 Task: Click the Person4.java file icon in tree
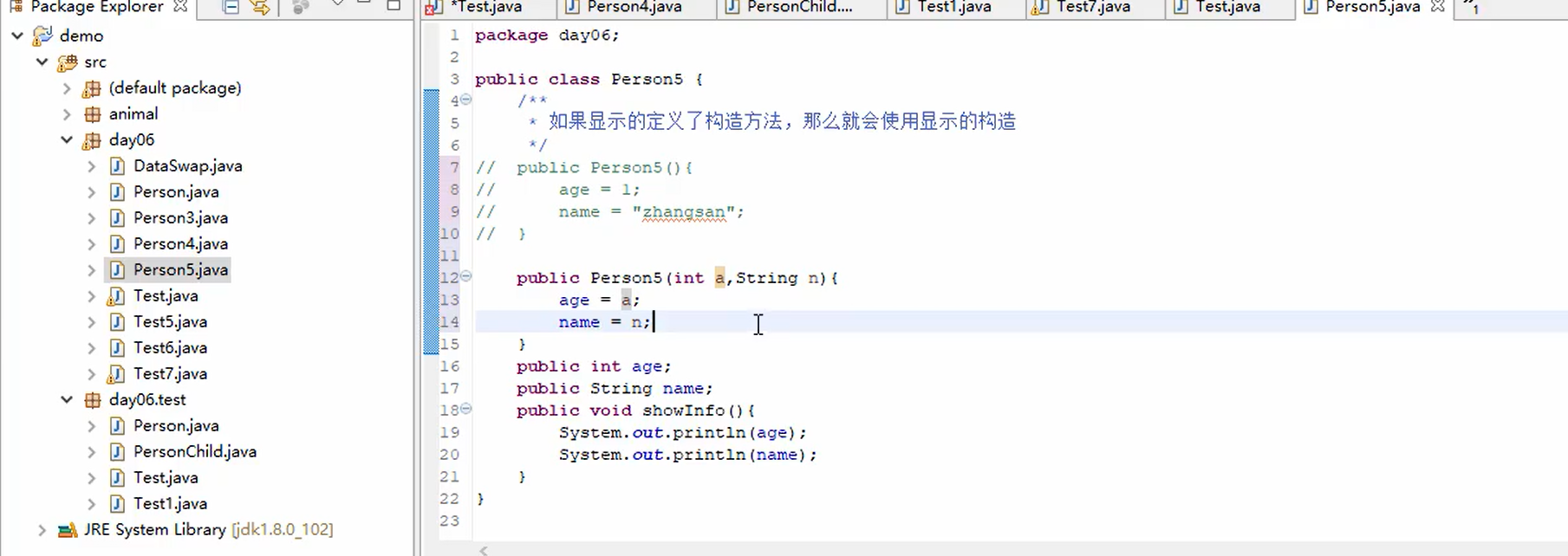pyautogui.click(x=117, y=243)
